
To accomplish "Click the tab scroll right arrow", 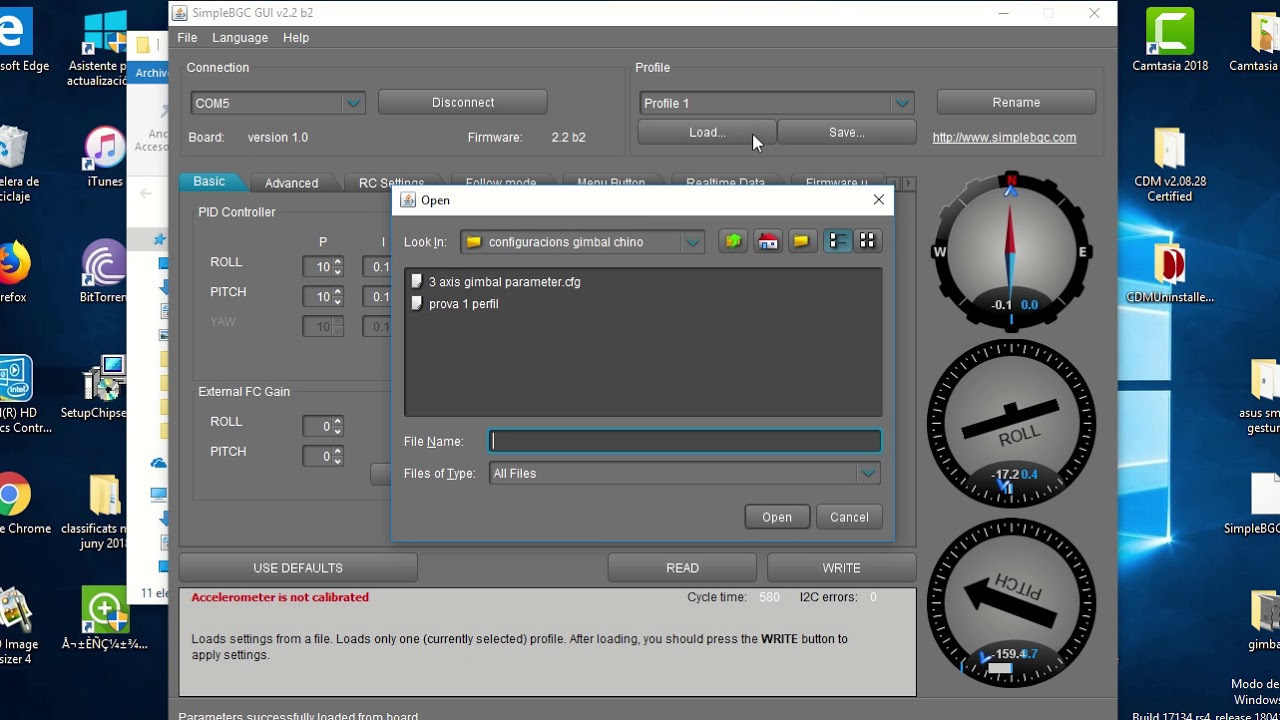I will click(x=908, y=183).
